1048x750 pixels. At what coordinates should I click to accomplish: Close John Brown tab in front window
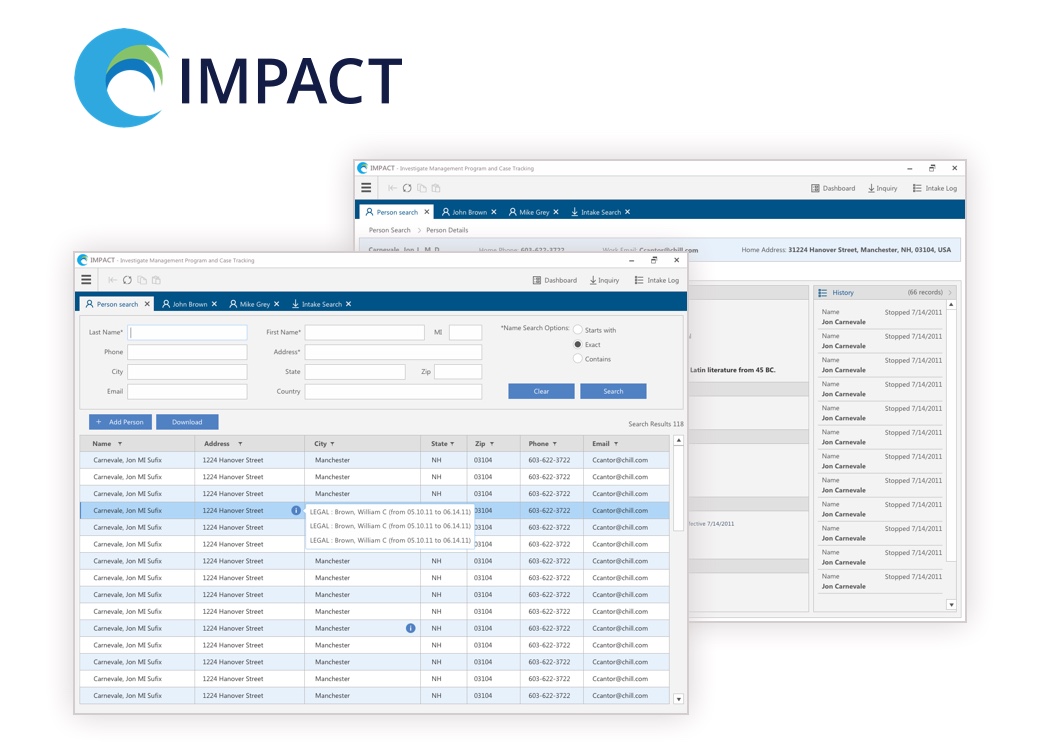pos(214,303)
